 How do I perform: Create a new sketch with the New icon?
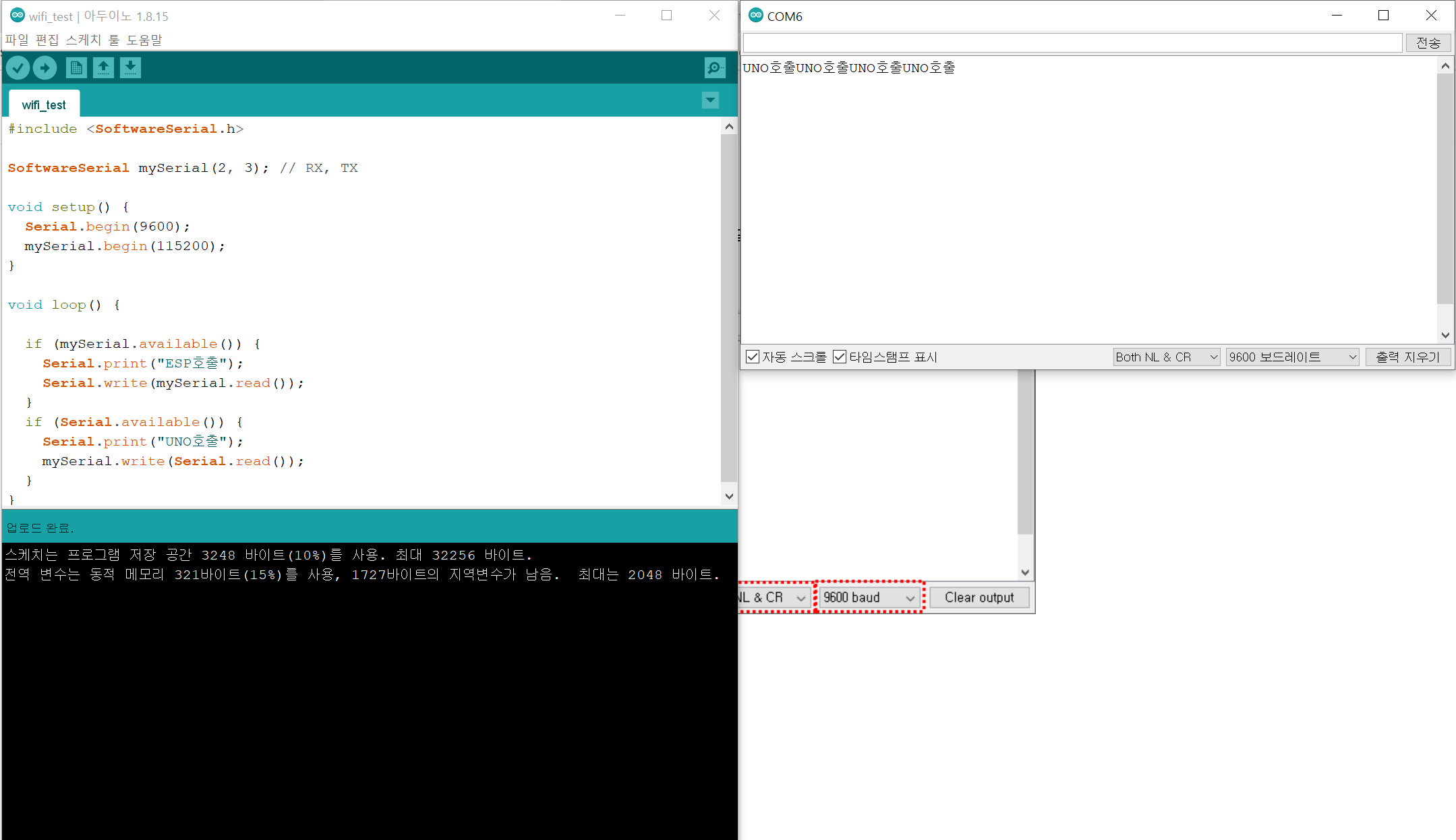pyautogui.click(x=76, y=67)
